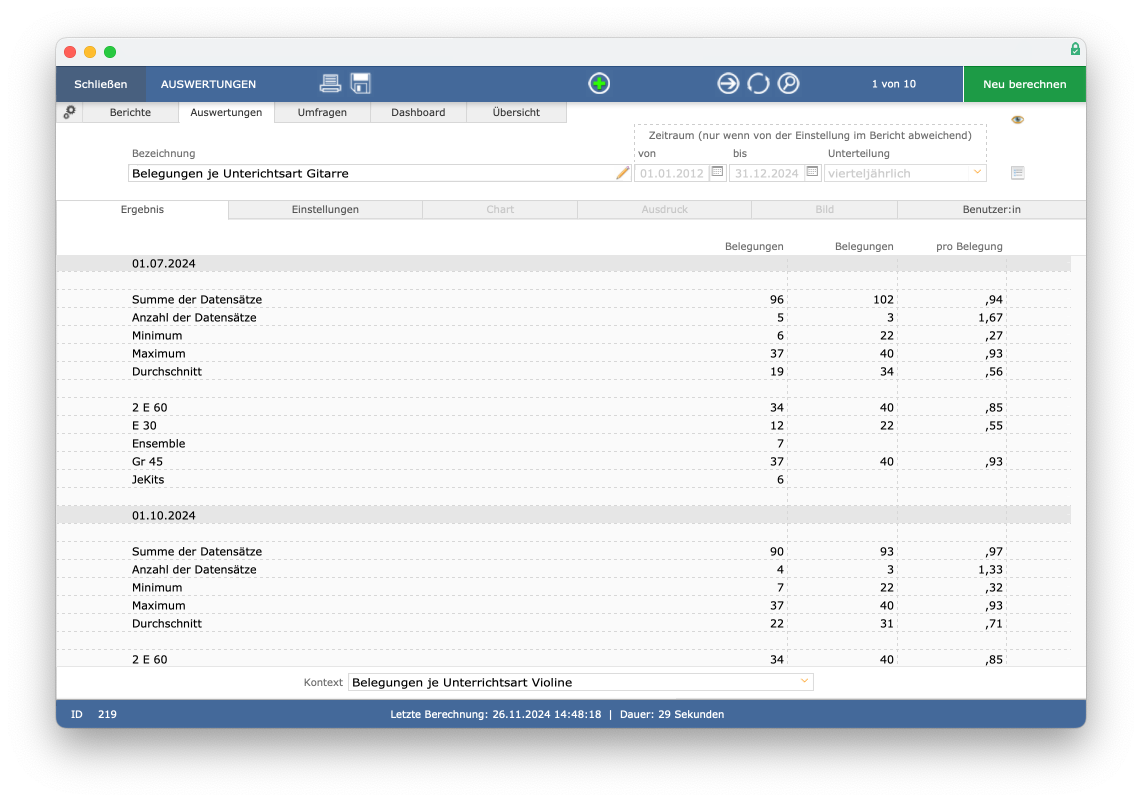The width and height of the screenshot is (1142, 802).
Task: Click the floppy disk save icon
Action: pyautogui.click(x=361, y=84)
